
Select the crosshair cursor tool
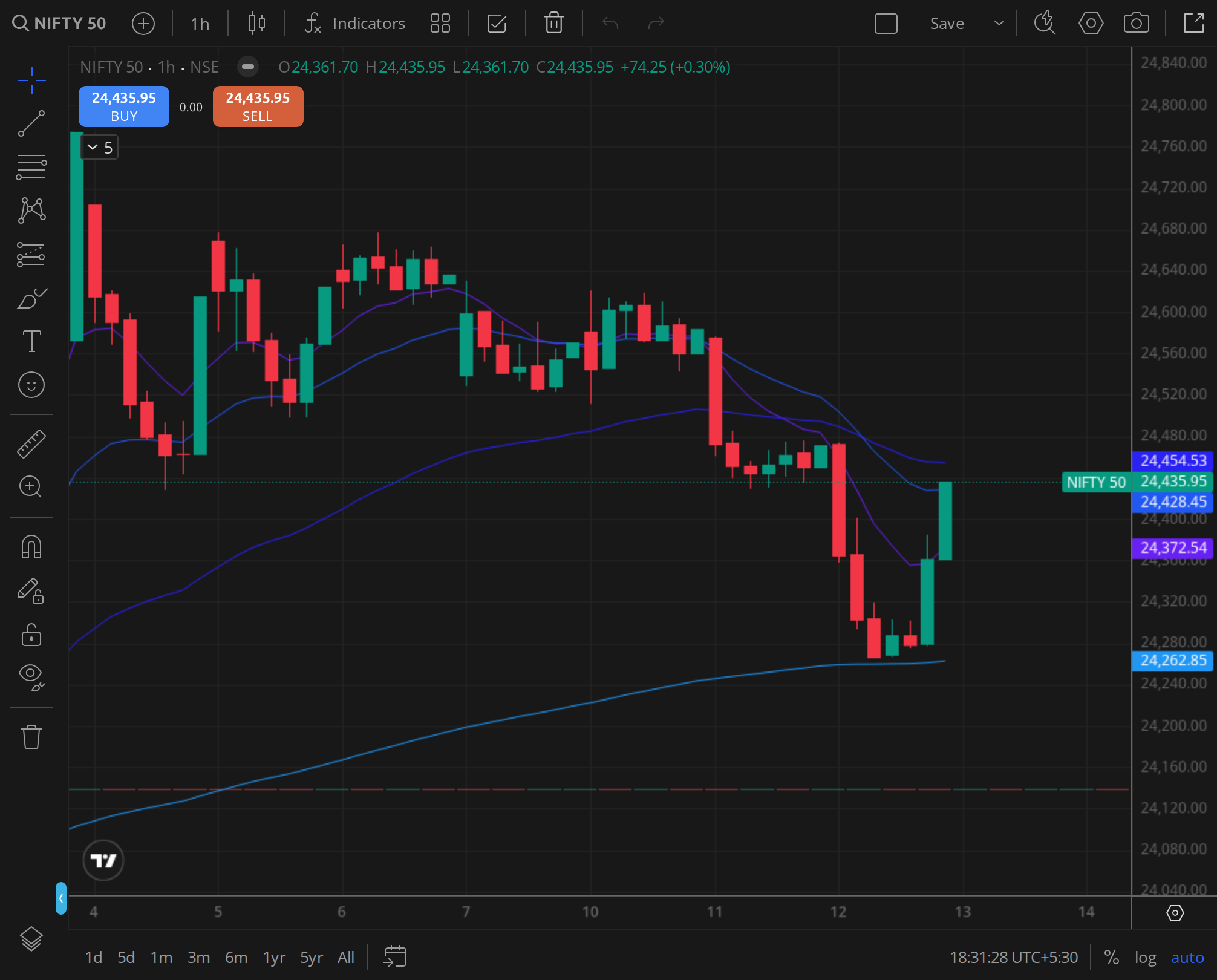point(31,80)
